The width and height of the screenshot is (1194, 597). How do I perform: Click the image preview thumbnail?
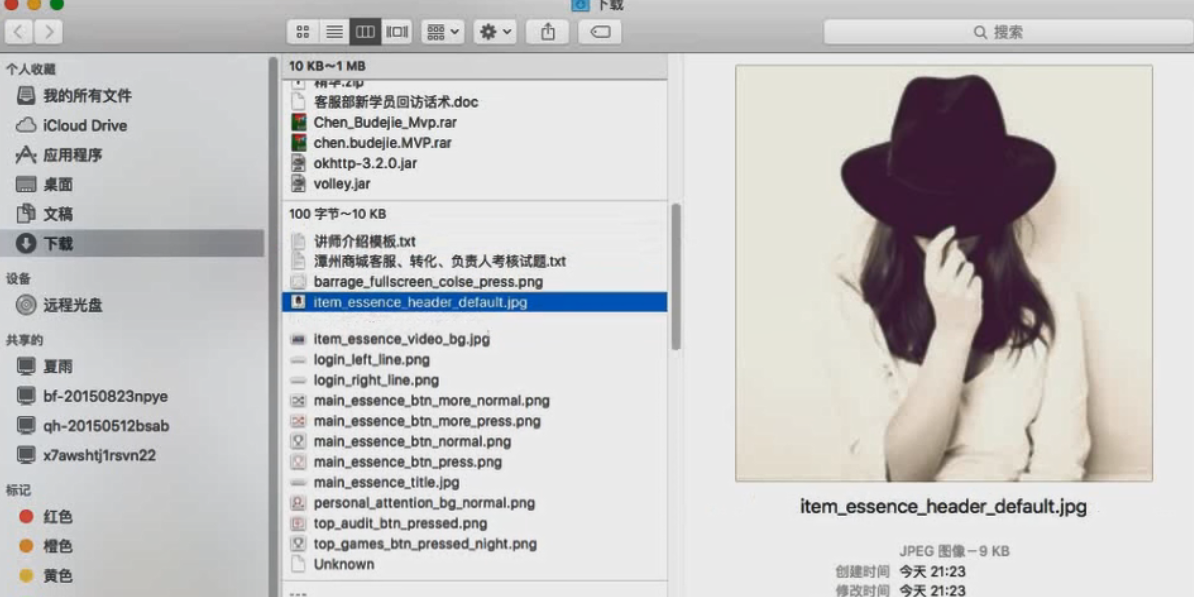(943, 273)
